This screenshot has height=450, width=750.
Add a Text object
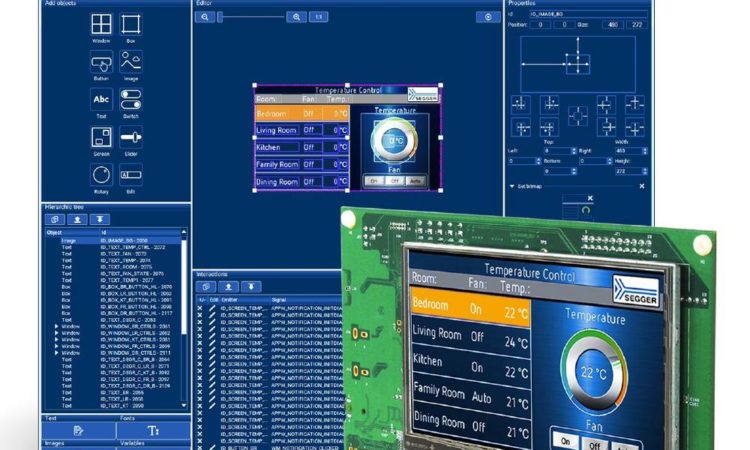[101, 101]
